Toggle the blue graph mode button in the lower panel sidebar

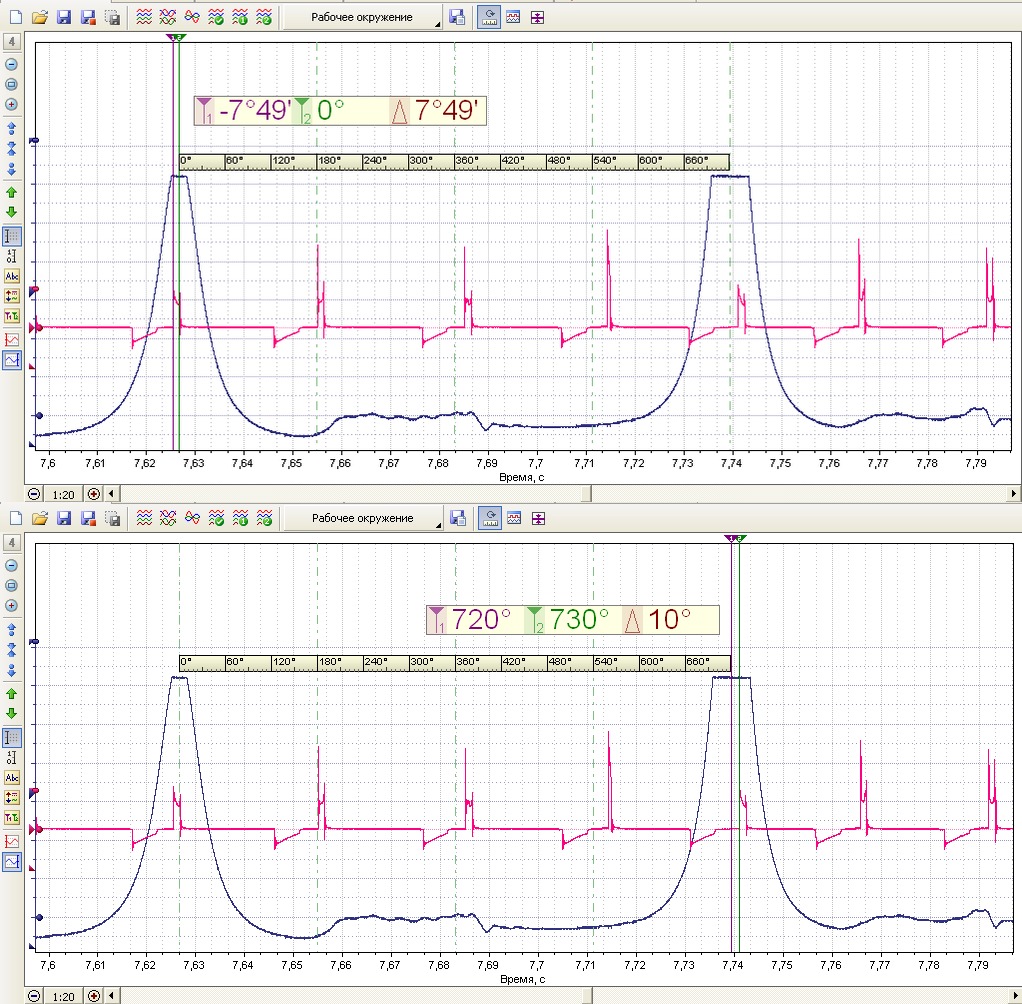coord(12,862)
